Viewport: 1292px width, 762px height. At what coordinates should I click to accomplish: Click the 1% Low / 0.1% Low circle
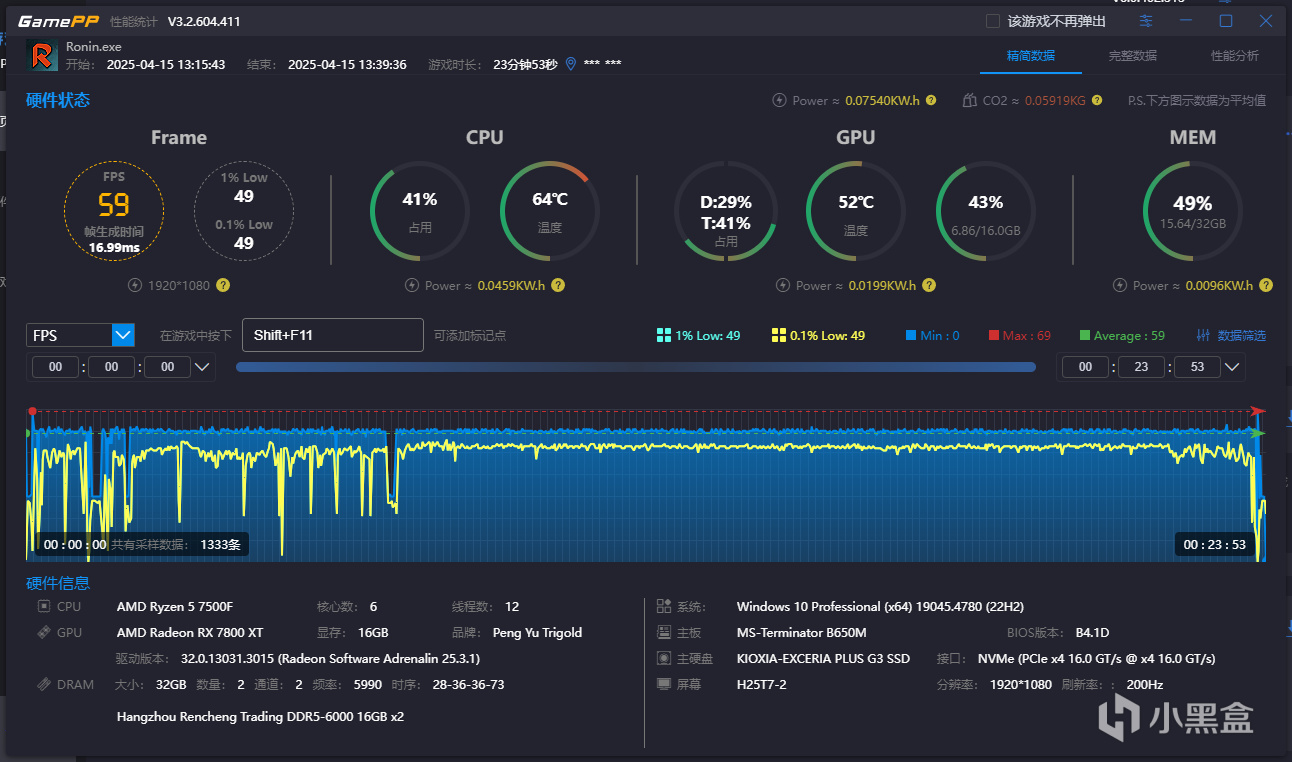[244, 211]
